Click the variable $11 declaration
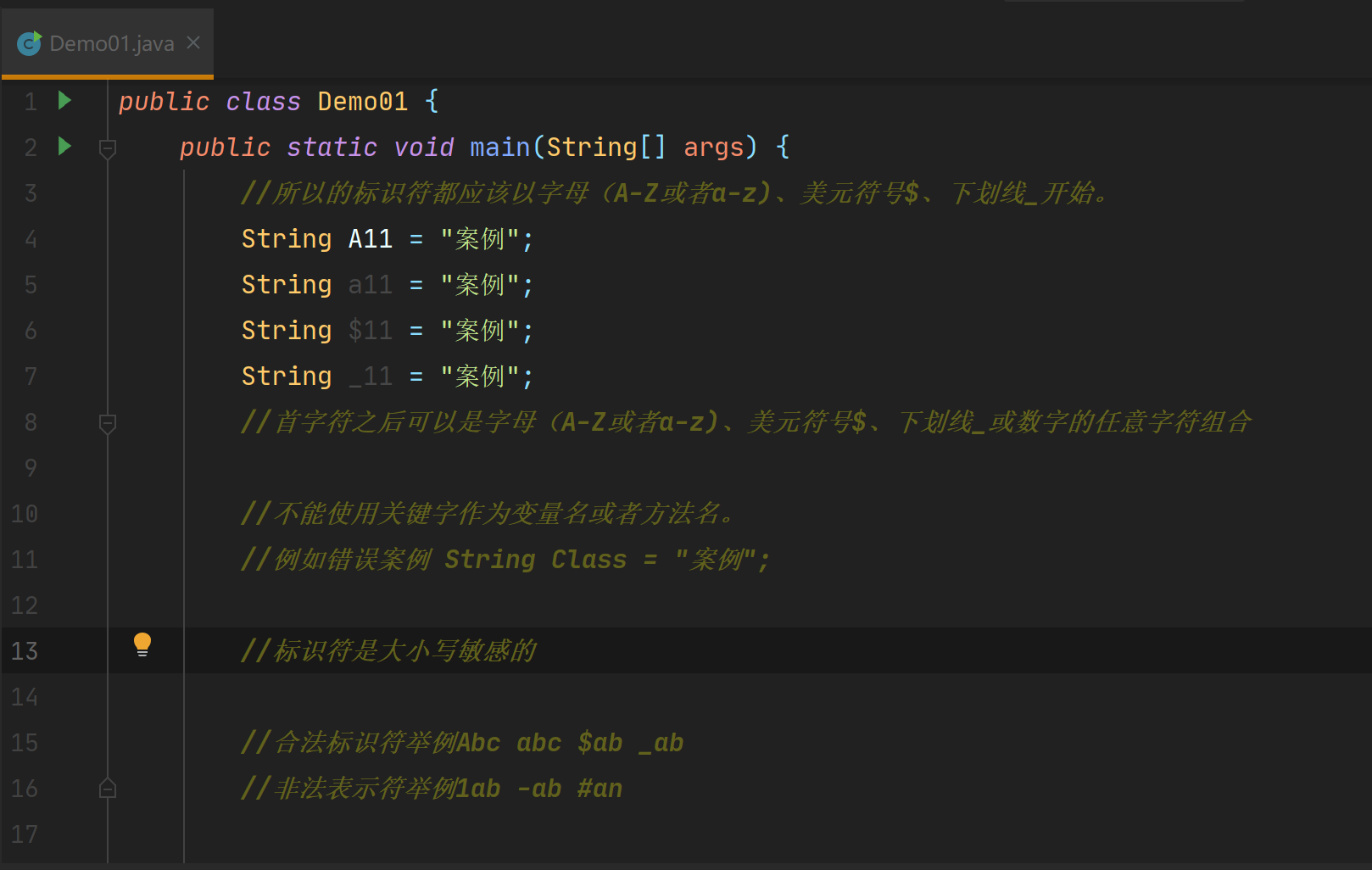Image resolution: width=1372 pixels, height=870 pixels. [x=371, y=331]
